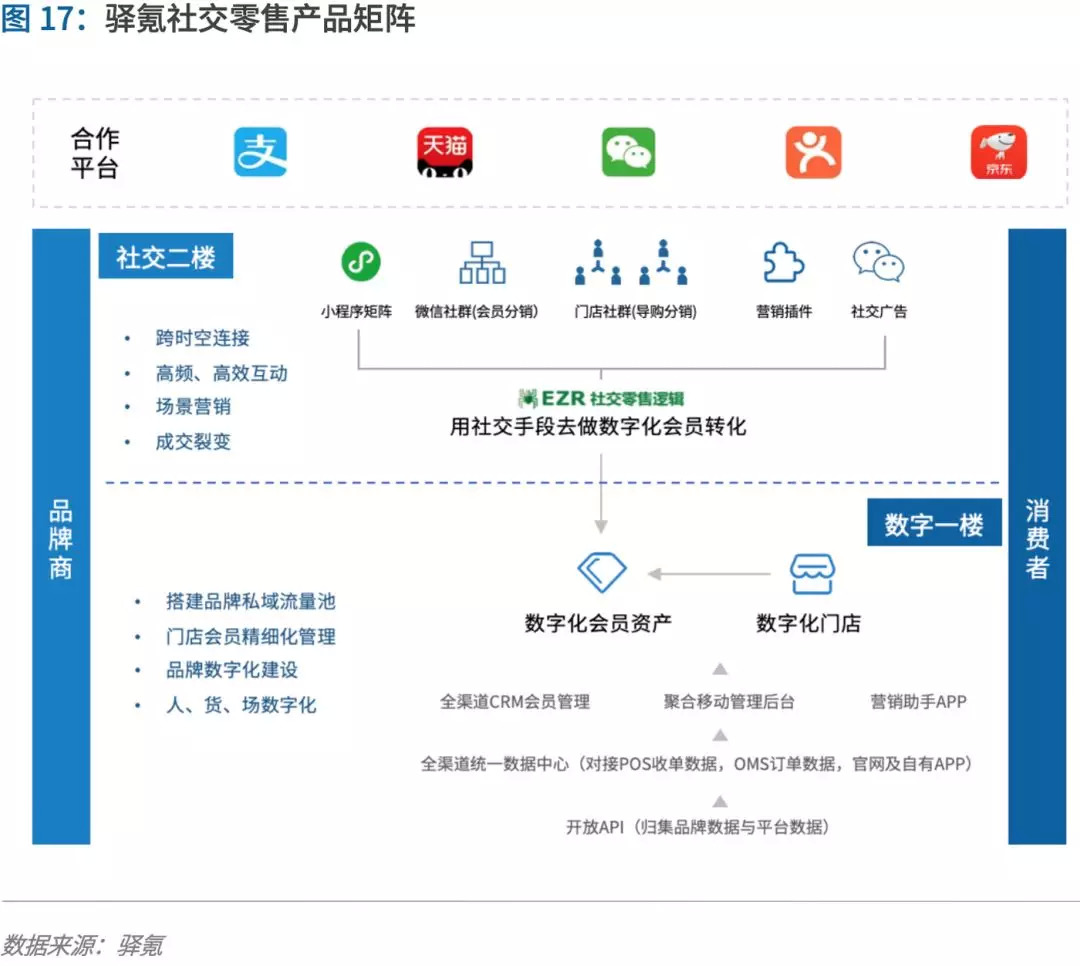Select the green WeChat platform icon
This screenshot has height=966, width=1080.
(628, 152)
